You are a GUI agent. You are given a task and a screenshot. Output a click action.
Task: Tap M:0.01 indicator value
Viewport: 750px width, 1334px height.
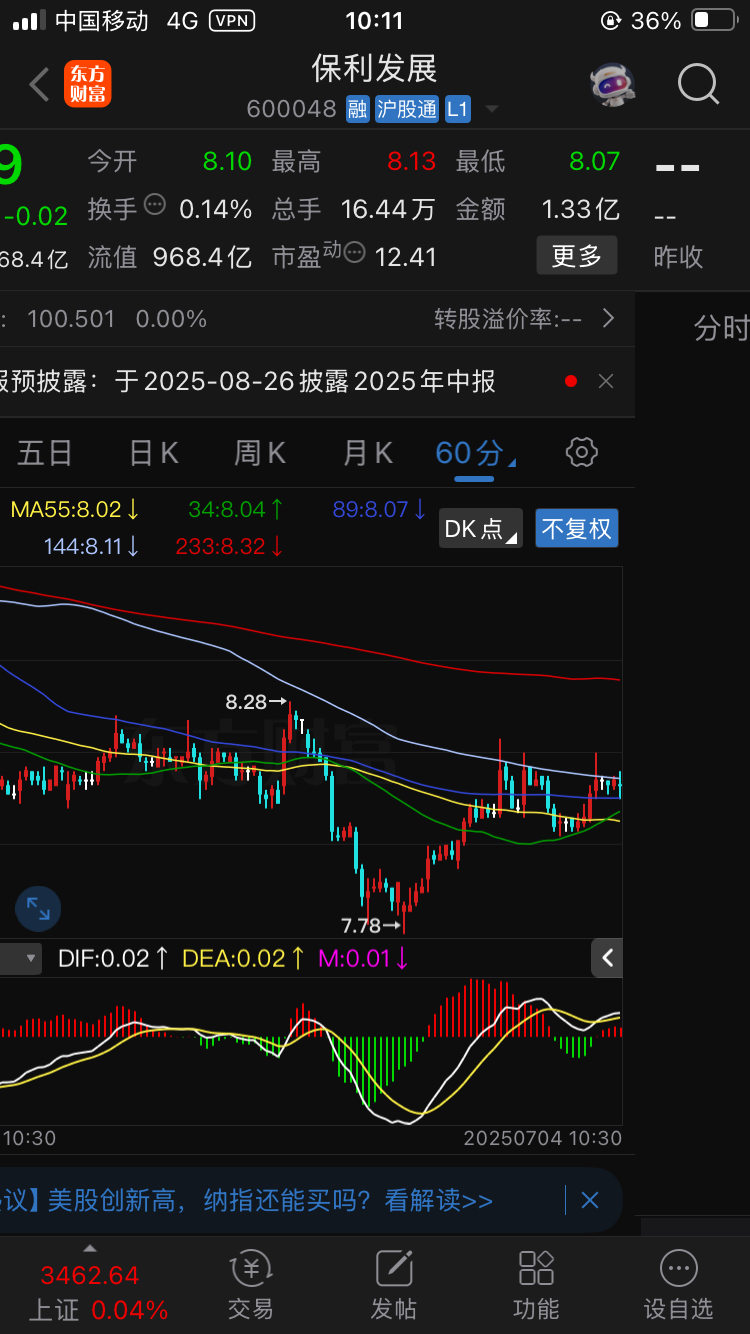pos(364,958)
